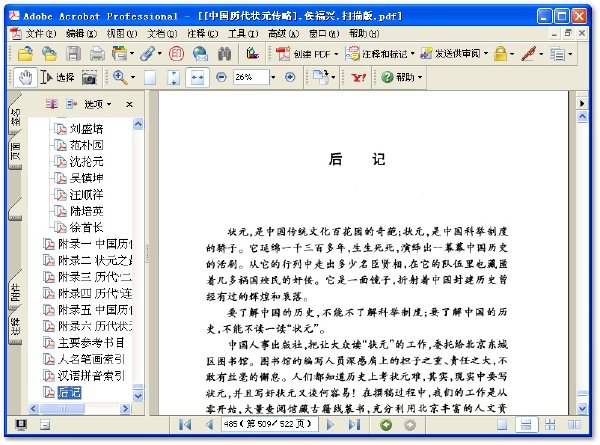Screen dimensions: 600x445
Task: Open the Window menu
Action: [324, 34]
